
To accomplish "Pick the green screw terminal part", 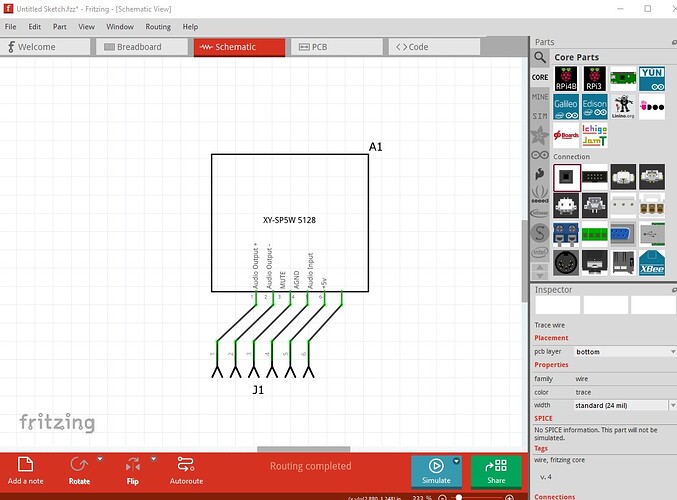I will click(x=595, y=234).
